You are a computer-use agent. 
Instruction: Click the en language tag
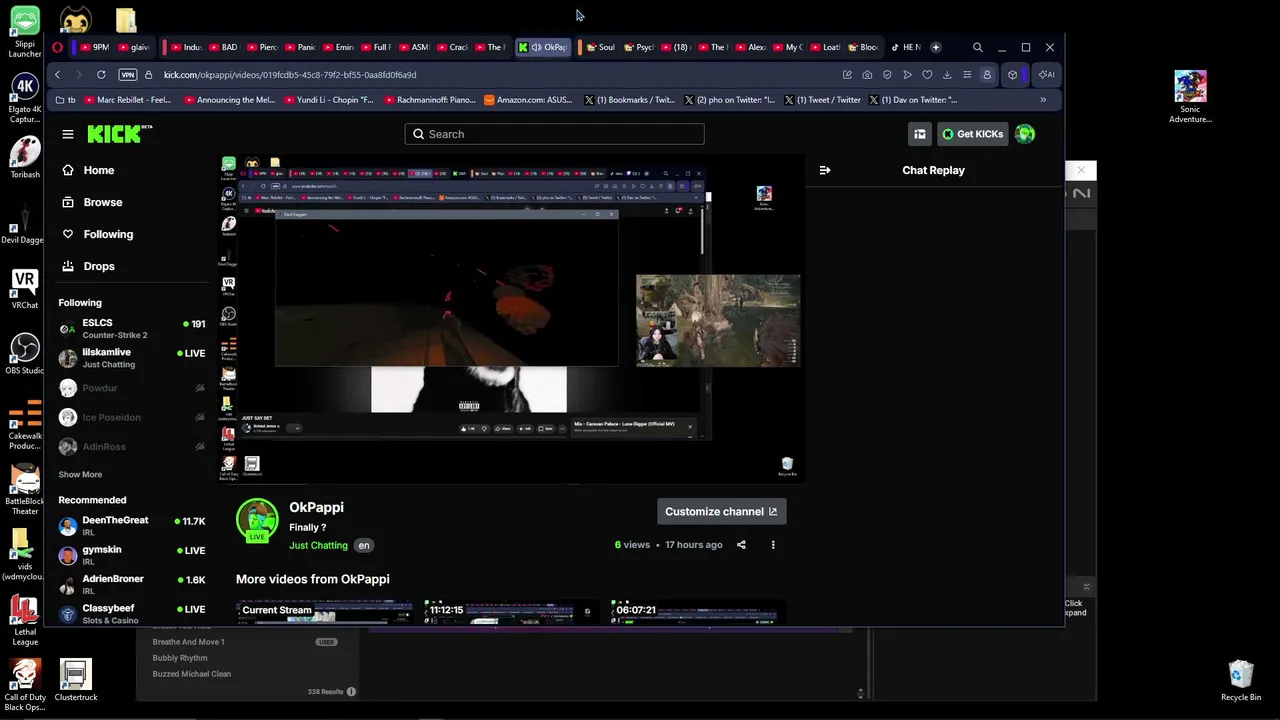tap(364, 545)
